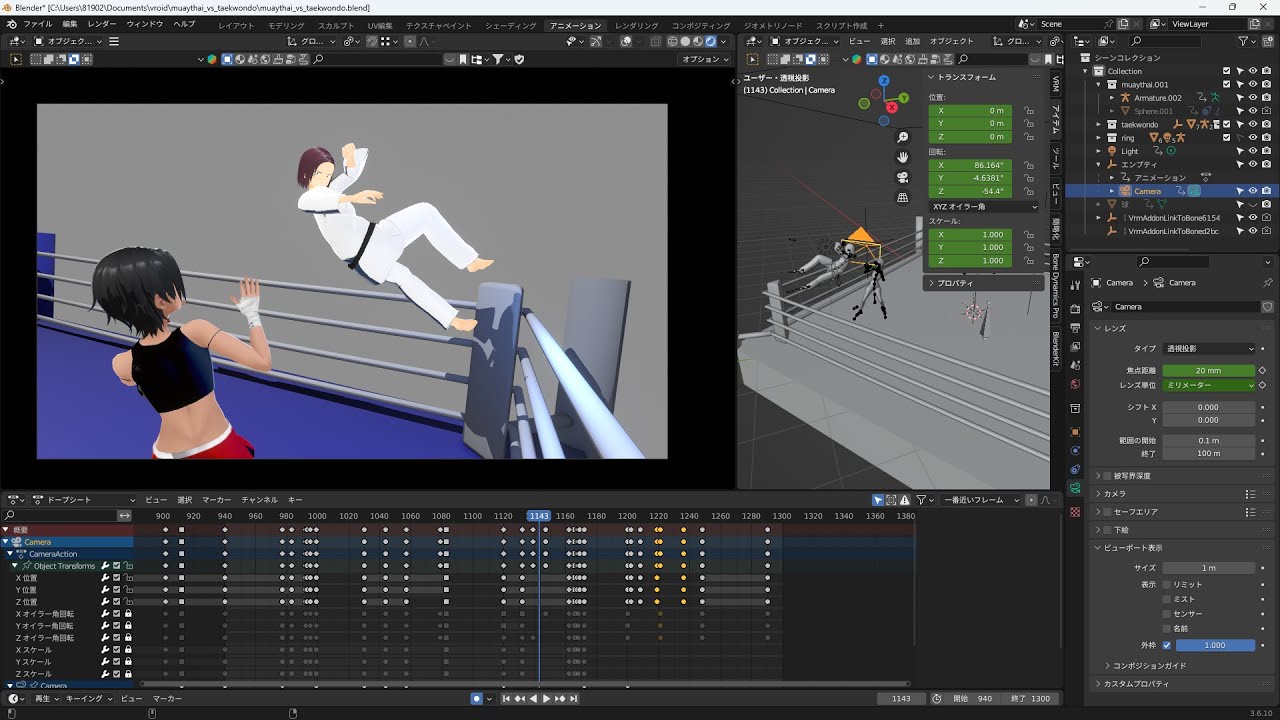This screenshot has width=1280, height=720.
Task: Click the オプション button in the left viewport
Action: click(x=704, y=59)
